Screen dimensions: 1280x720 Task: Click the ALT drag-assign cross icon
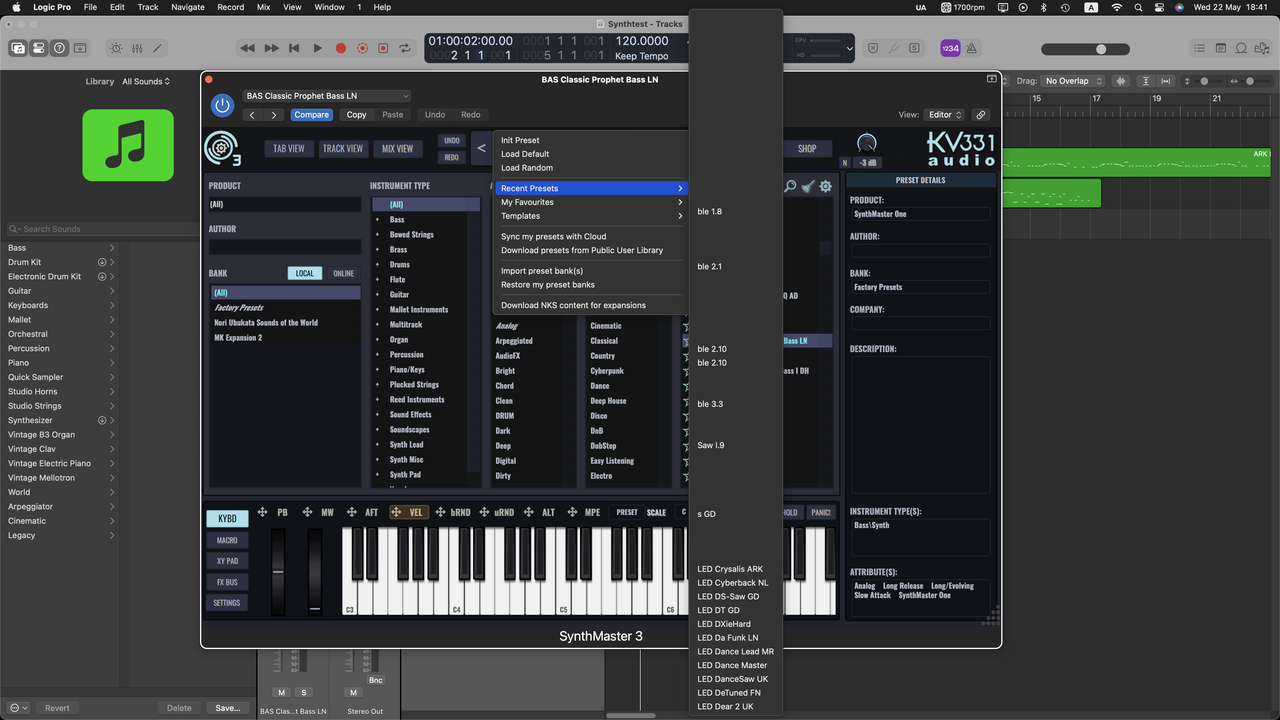tap(528, 512)
